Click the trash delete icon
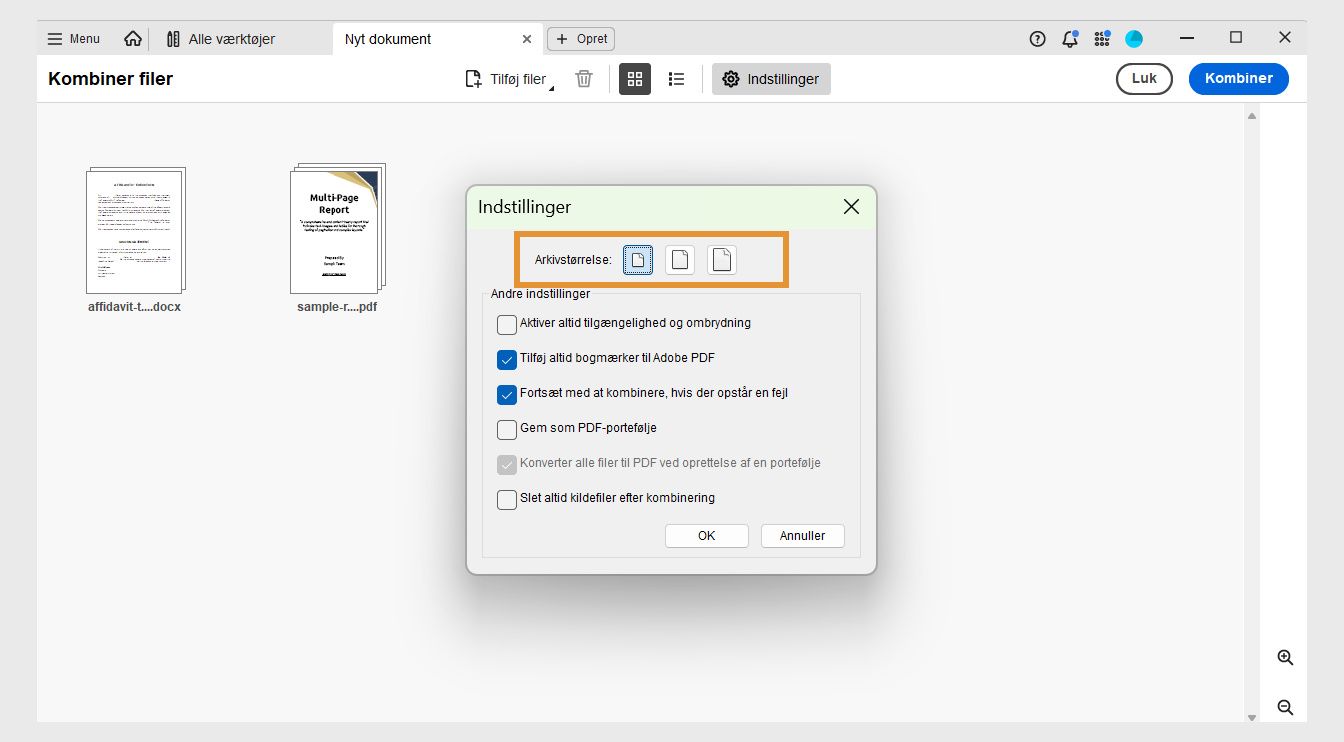Screen dimensions: 1344x742 584,79
